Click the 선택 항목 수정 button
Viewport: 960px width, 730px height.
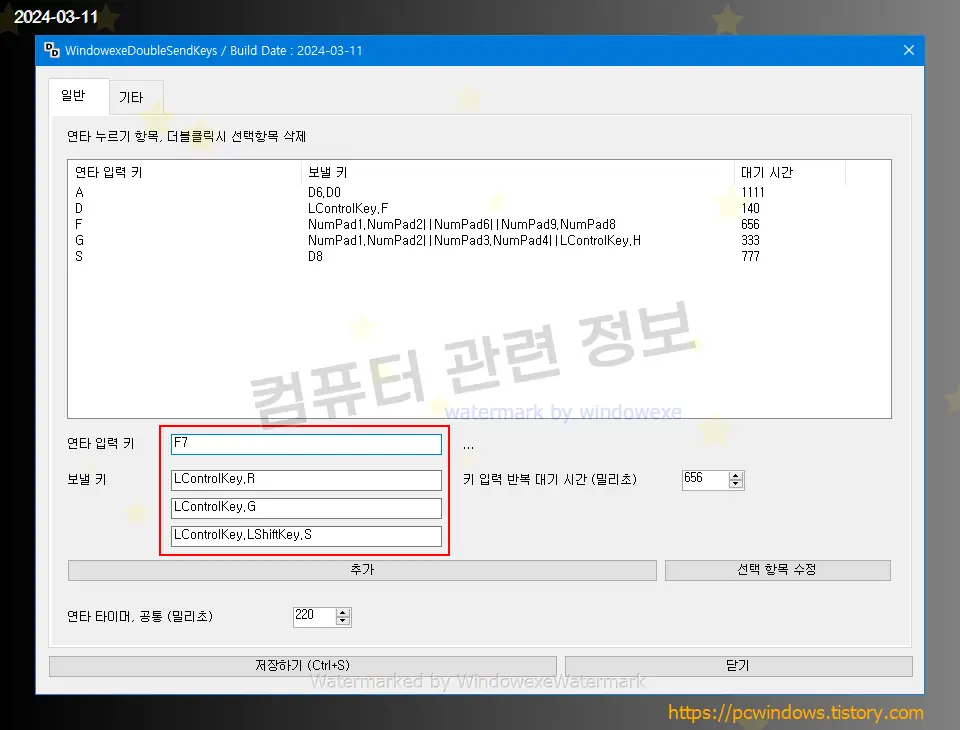[778, 570]
